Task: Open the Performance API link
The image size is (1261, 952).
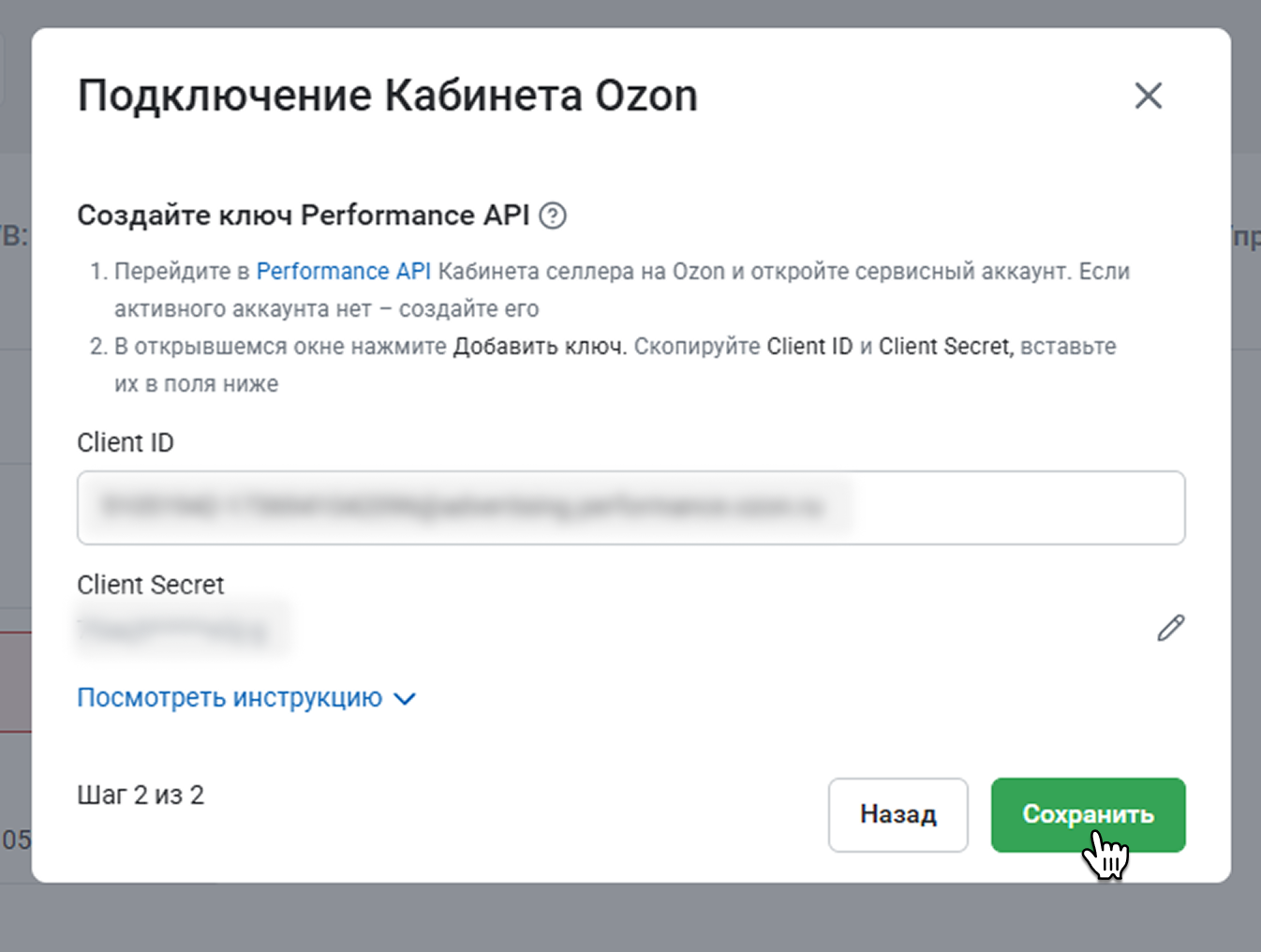Action: pyautogui.click(x=344, y=271)
